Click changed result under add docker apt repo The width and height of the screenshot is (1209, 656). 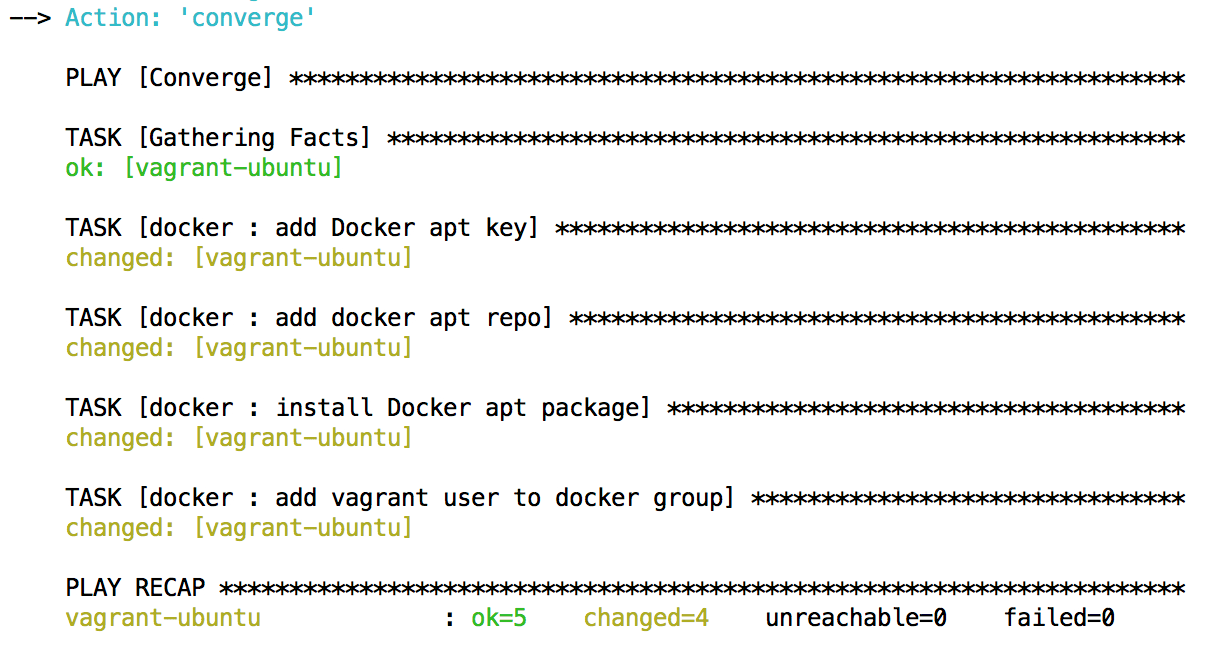pyautogui.click(x=239, y=348)
